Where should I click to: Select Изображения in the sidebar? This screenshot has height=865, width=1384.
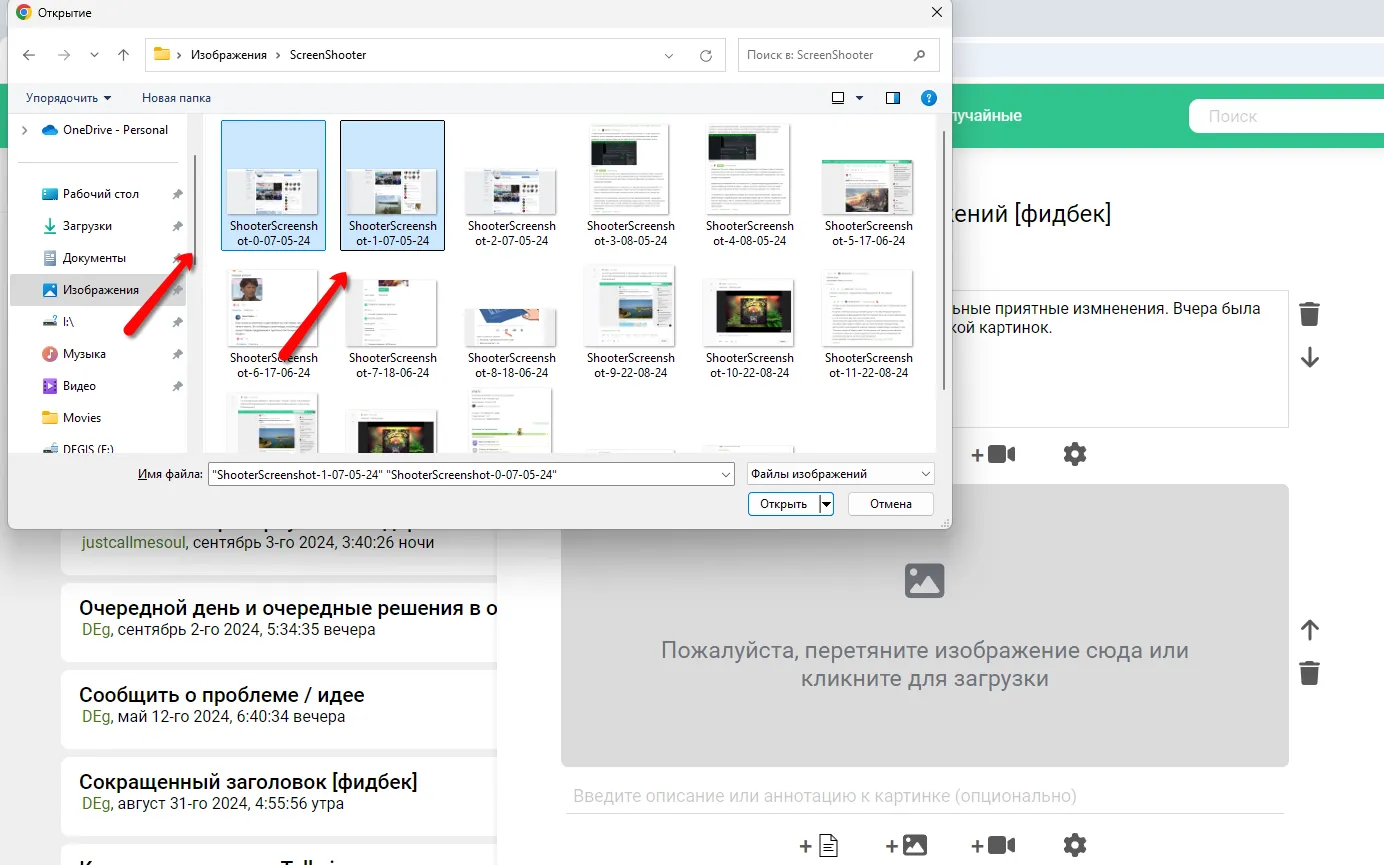pyautogui.click(x=98, y=290)
